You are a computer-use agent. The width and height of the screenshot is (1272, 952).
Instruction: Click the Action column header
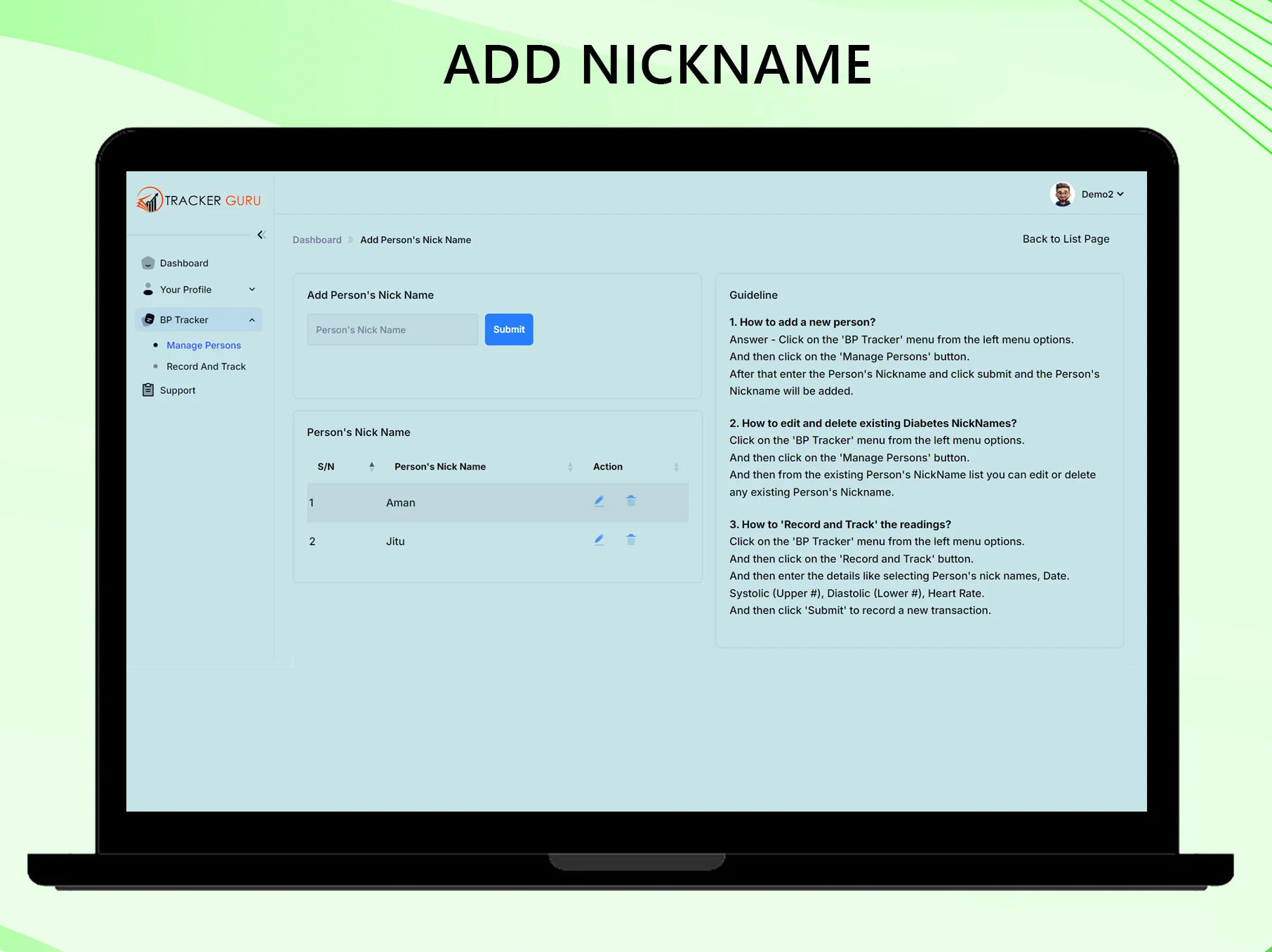pos(608,467)
